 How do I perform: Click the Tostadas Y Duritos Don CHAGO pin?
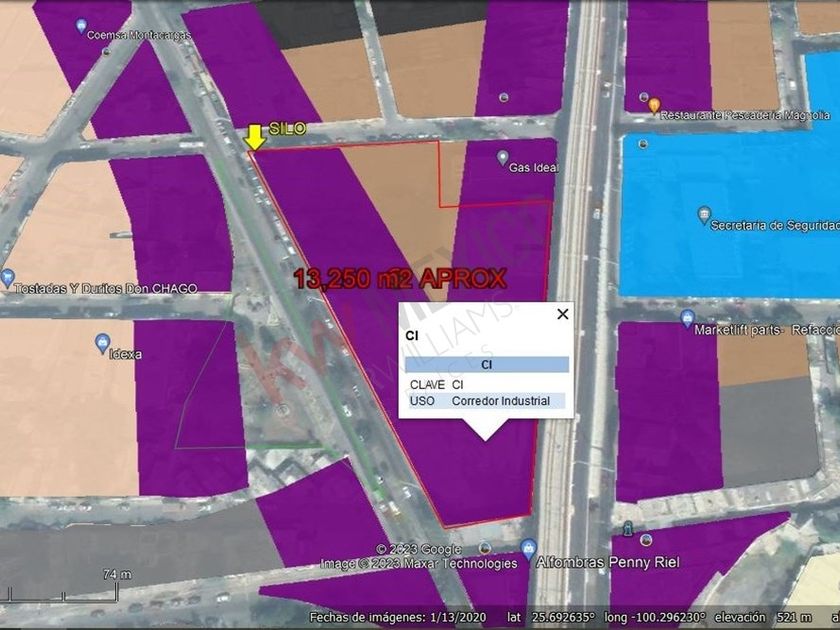coord(6,279)
